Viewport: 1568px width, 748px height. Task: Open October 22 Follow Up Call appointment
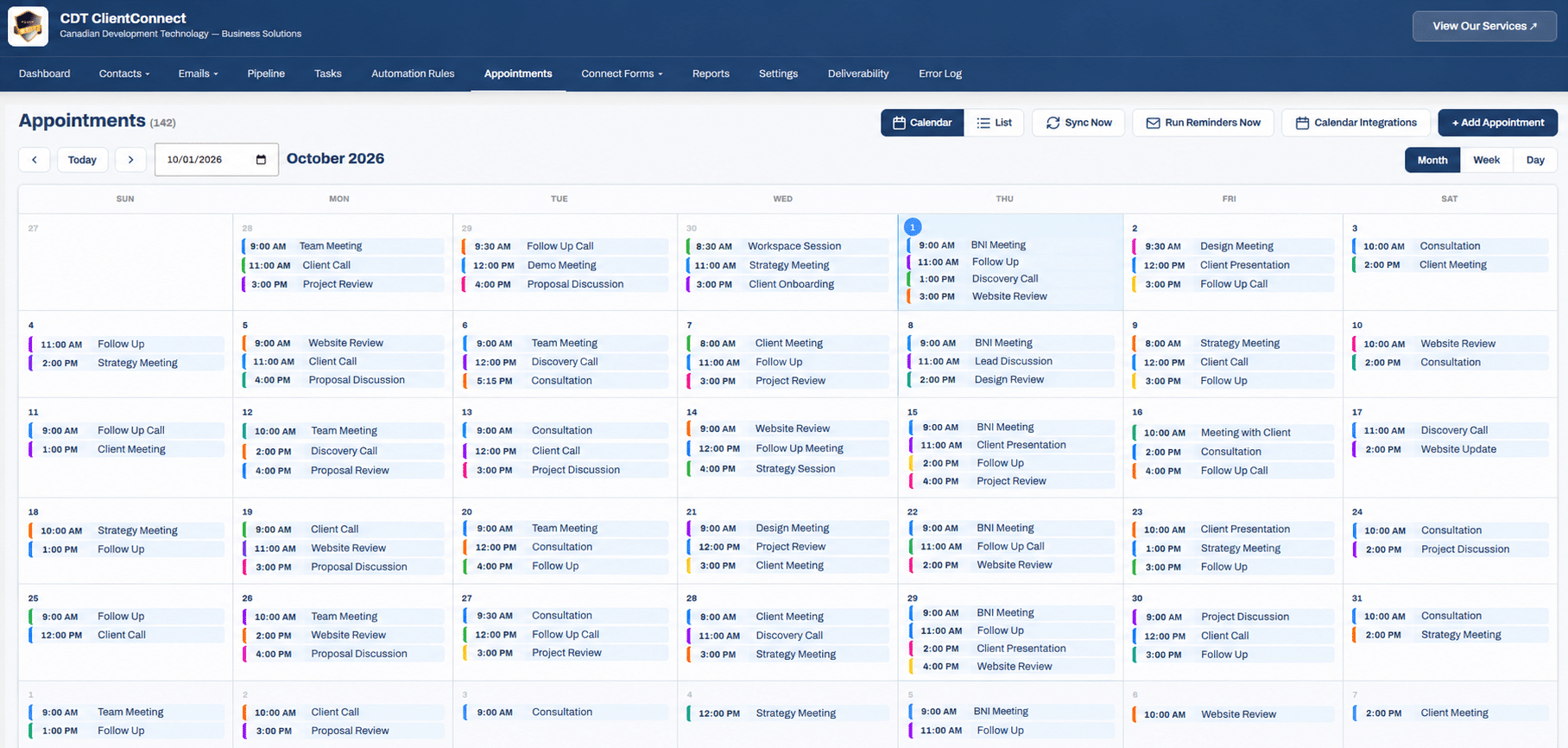pos(1010,546)
